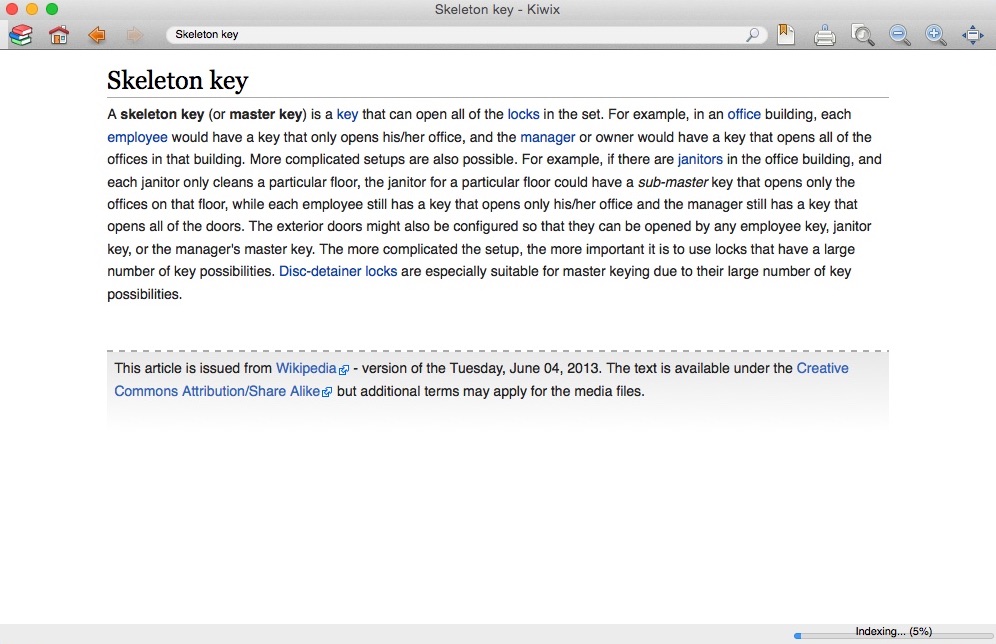Navigate forward with the grayed arrow
This screenshot has width=996, height=644.
(134, 35)
